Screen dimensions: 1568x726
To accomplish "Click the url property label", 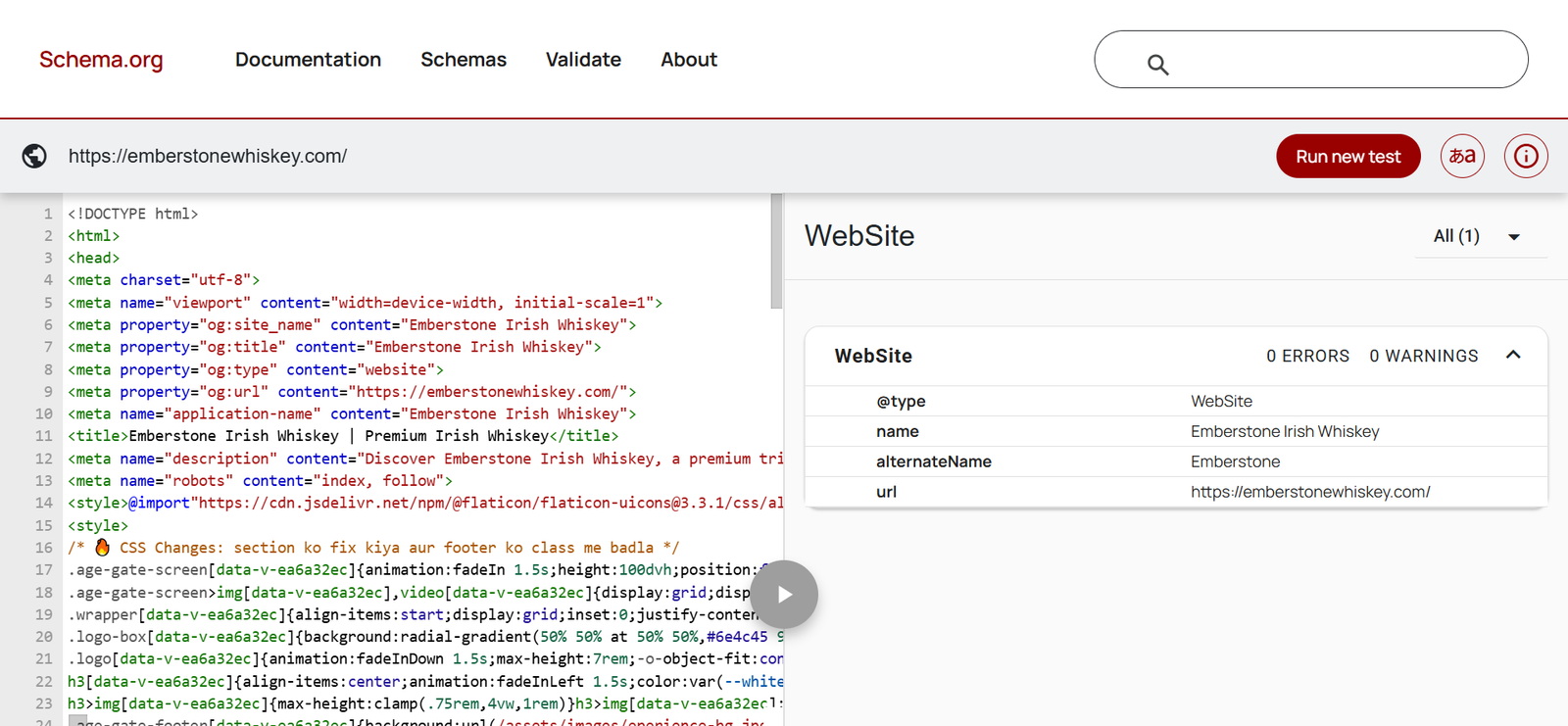I will [886, 493].
